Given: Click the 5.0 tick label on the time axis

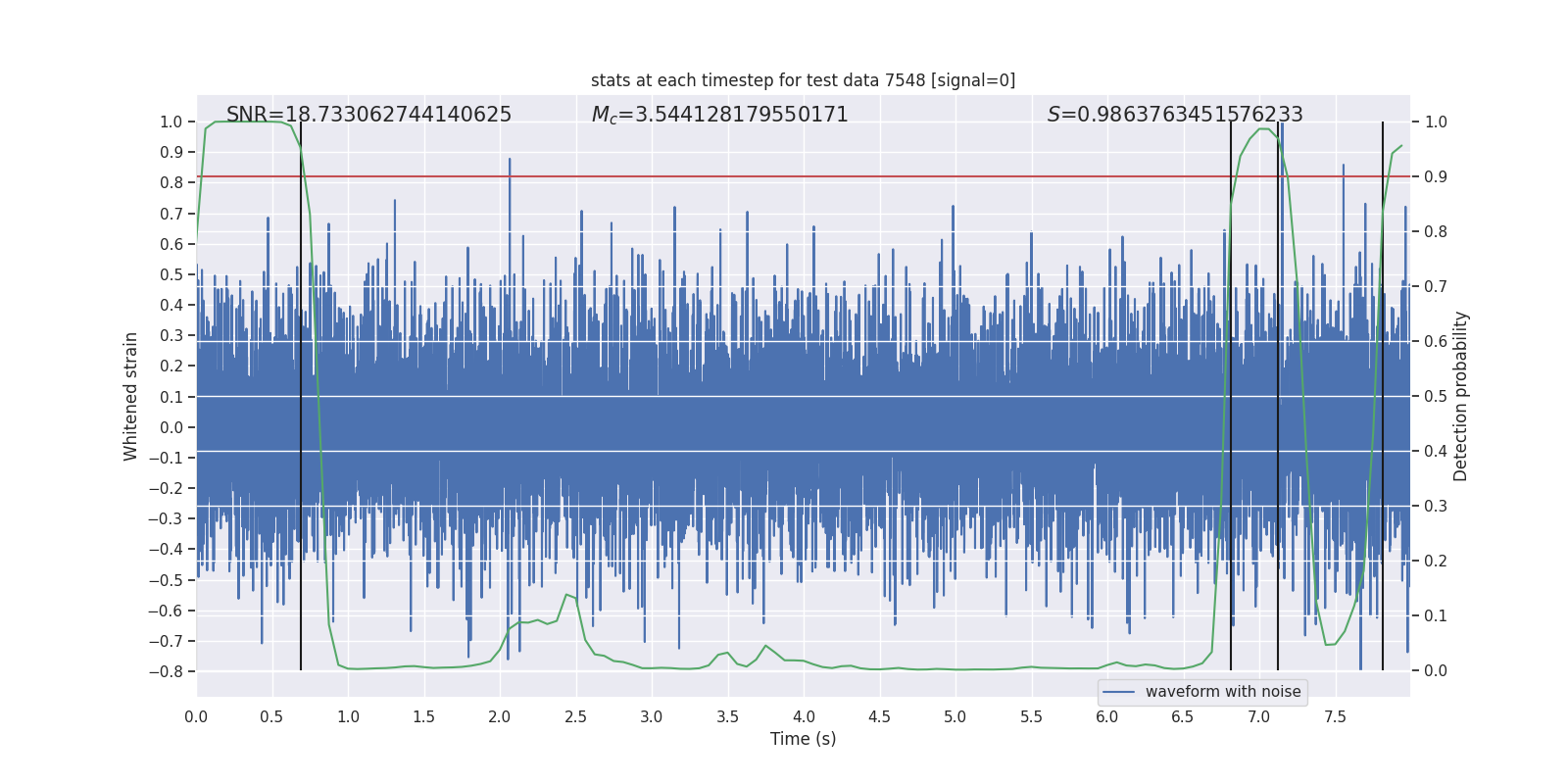Looking at the screenshot, I should tap(955, 716).
